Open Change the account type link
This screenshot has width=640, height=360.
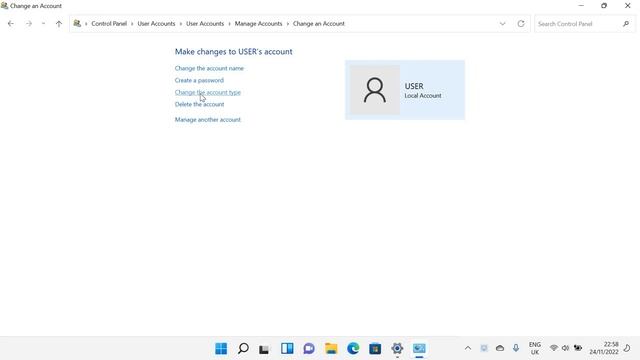[208, 92]
